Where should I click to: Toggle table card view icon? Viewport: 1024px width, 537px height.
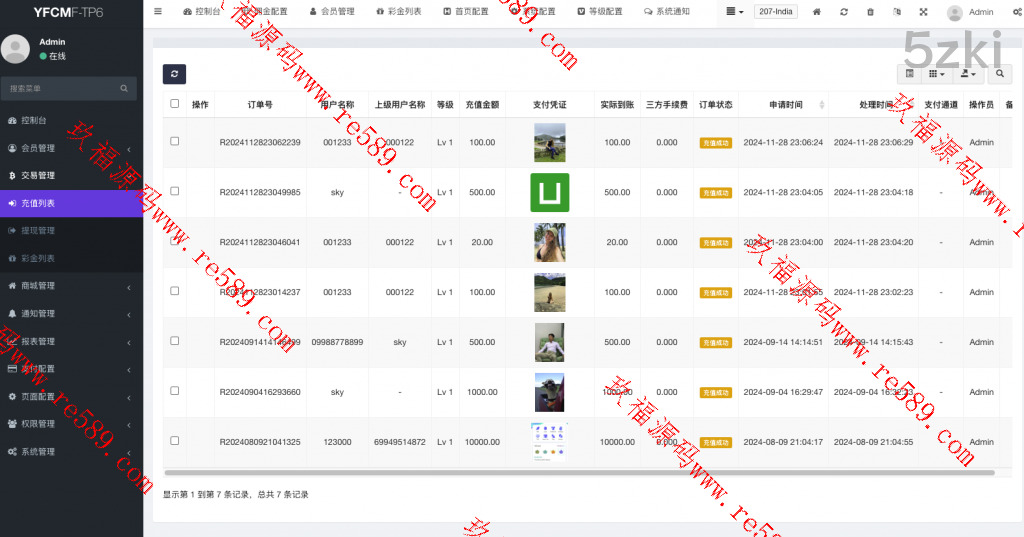(909, 74)
